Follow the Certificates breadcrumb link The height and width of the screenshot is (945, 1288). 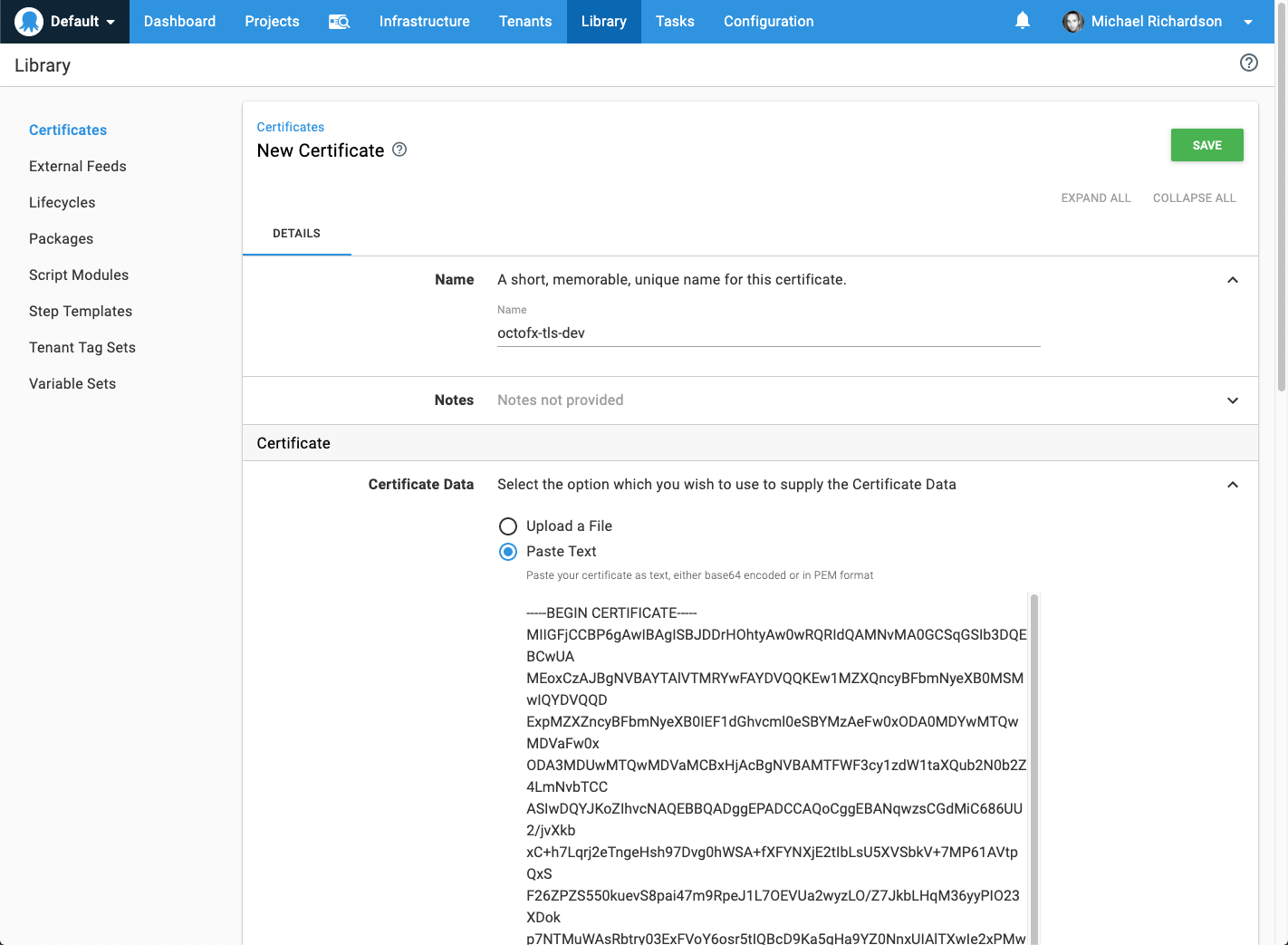290,127
